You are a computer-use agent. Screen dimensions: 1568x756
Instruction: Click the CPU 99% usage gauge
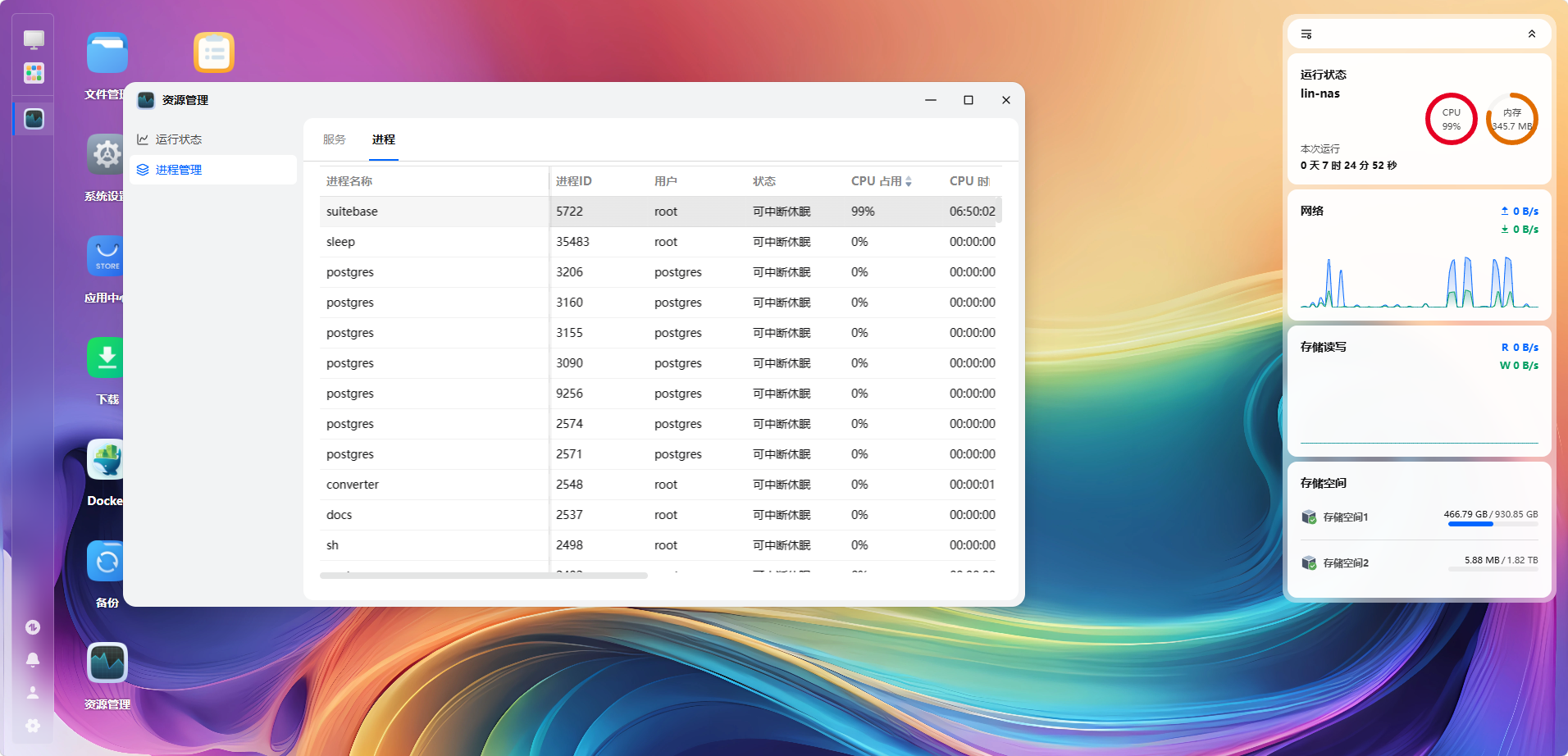pyautogui.click(x=1451, y=120)
